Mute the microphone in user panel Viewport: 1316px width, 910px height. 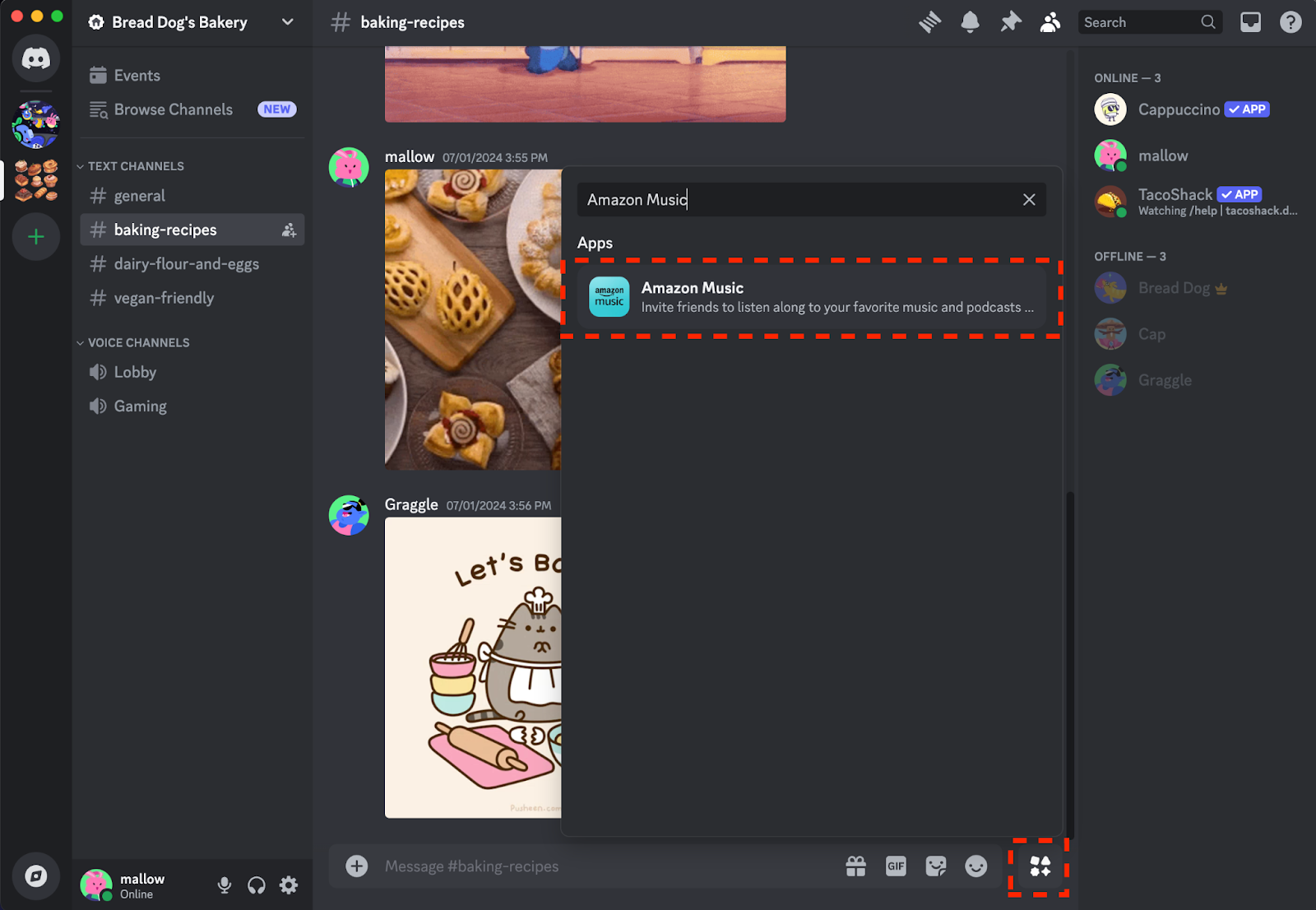[x=224, y=885]
